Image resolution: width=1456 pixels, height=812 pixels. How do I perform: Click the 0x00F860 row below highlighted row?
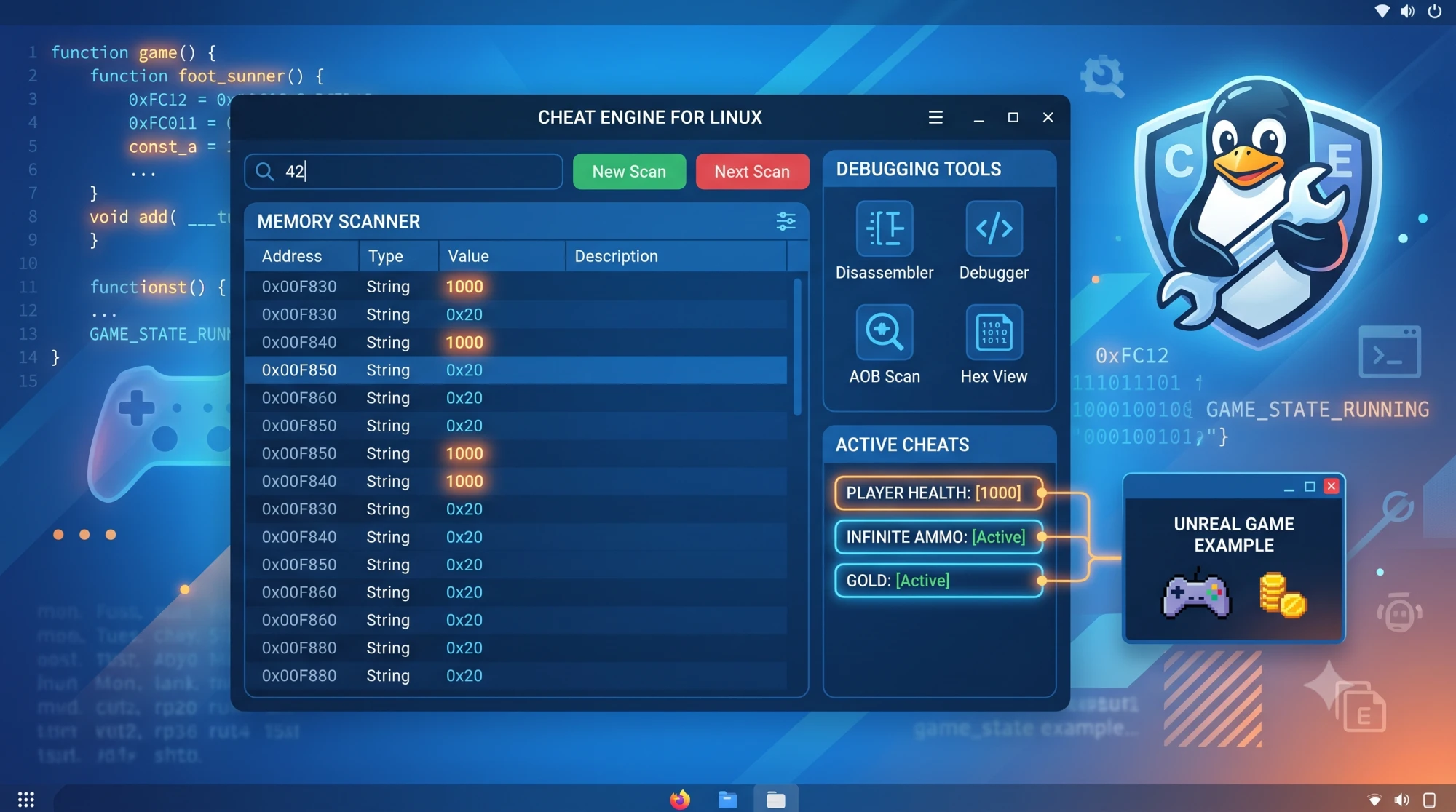tap(516, 398)
